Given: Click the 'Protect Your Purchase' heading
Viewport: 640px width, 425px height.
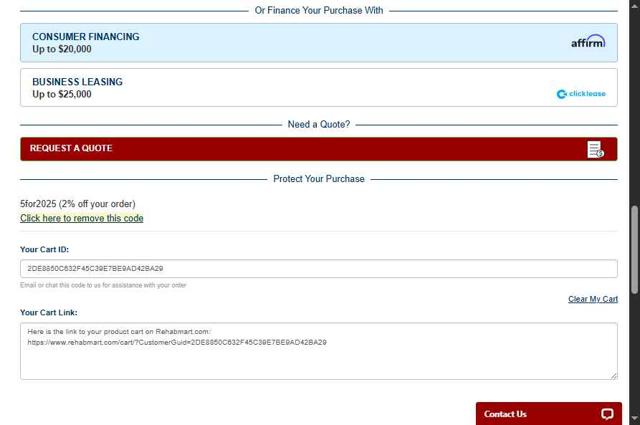Looking at the screenshot, I should point(319,179).
